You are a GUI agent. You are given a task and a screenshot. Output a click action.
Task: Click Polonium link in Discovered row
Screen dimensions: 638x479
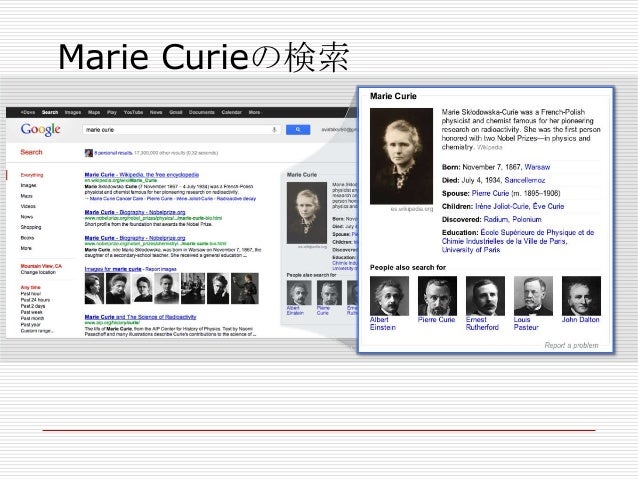pos(527,219)
